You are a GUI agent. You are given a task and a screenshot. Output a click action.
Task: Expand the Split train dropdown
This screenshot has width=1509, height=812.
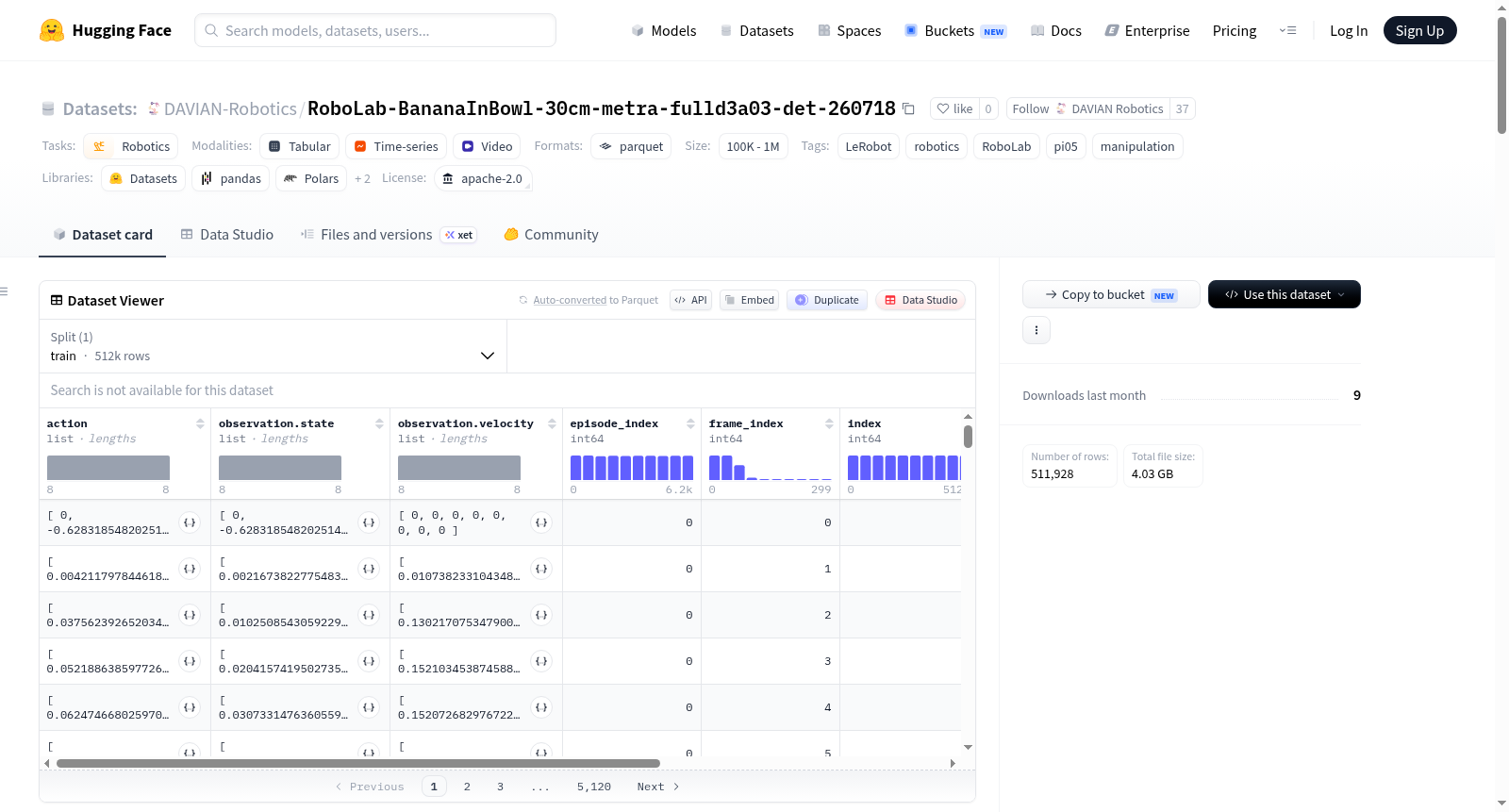273,346
